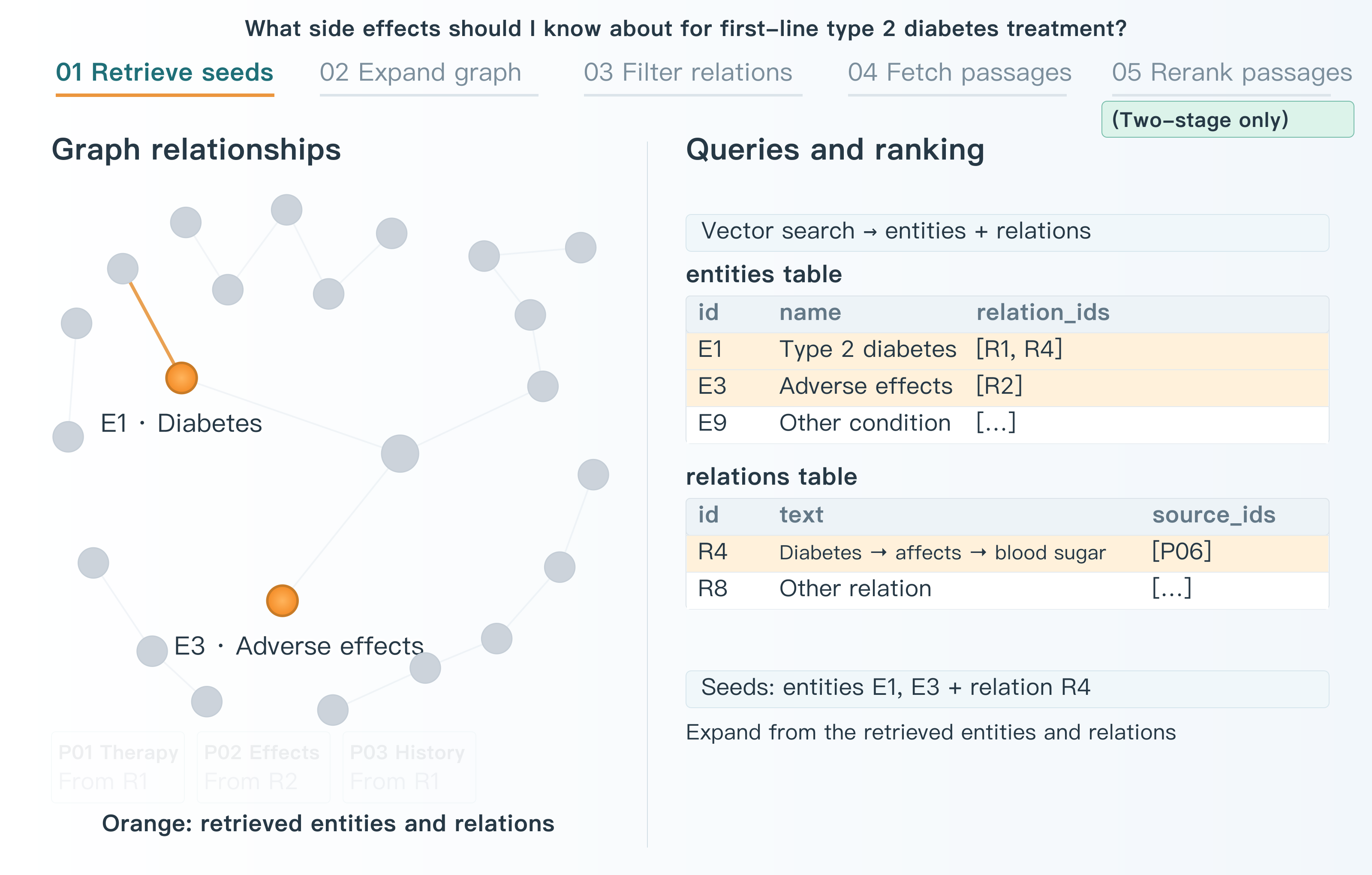This screenshot has height=875, width=1372.
Task: Select entity row E1 Type 2 diabetes
Action: [x=1007, y=350]
